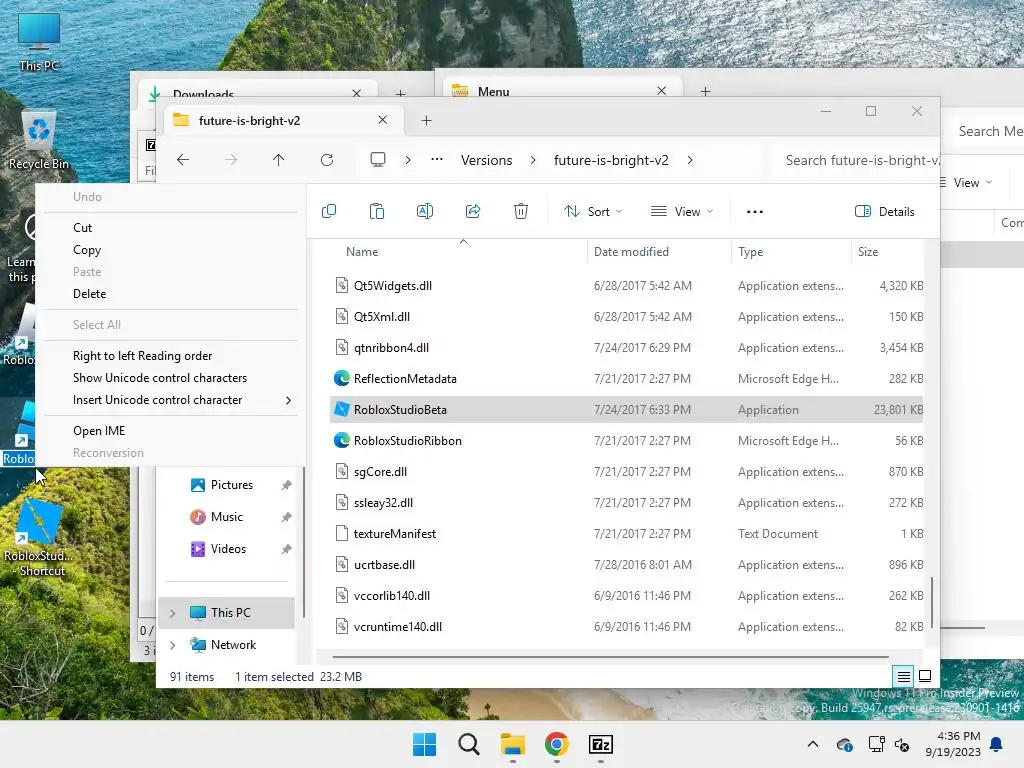This screenshot has width=1024, height=768.
Task: Add a new tab next to future-is-bright-v2
Action: click(426, 120)
